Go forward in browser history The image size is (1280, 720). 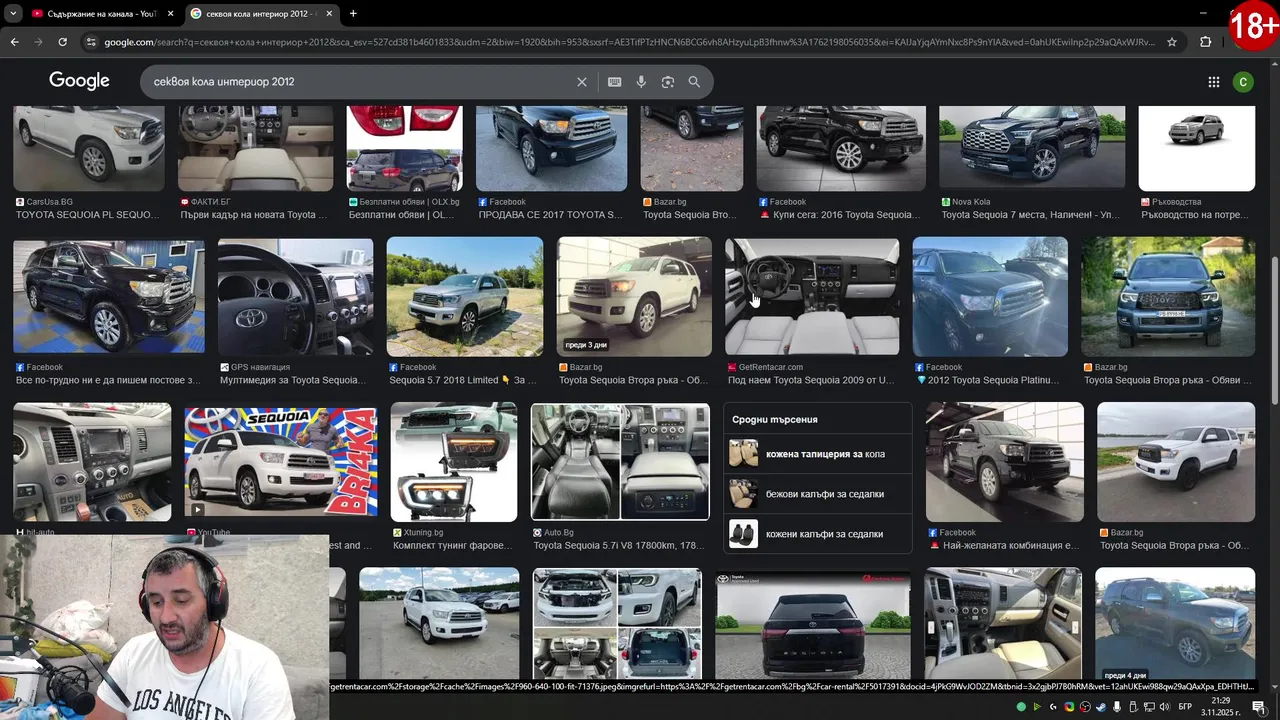point(39,42)
